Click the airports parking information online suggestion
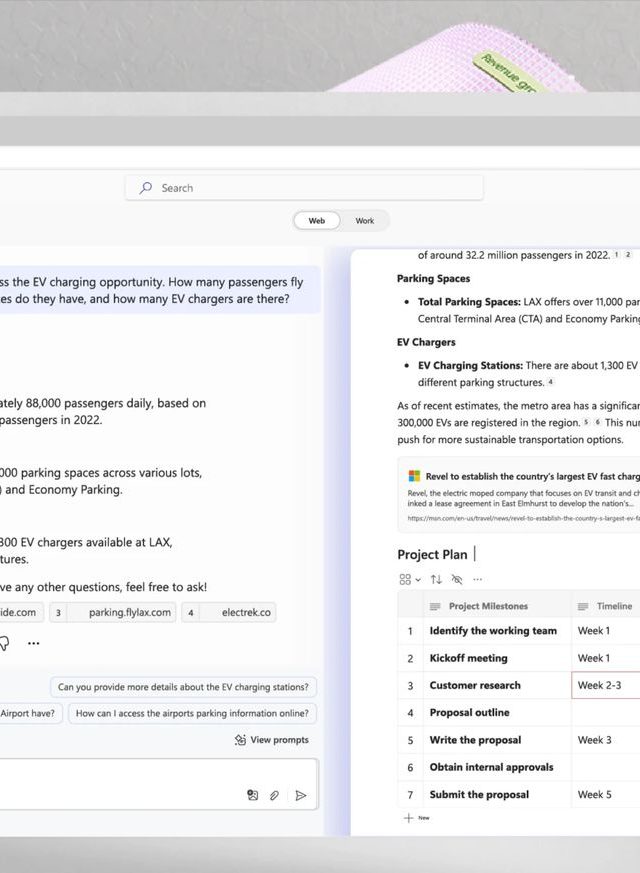 [x=193, y=713]
